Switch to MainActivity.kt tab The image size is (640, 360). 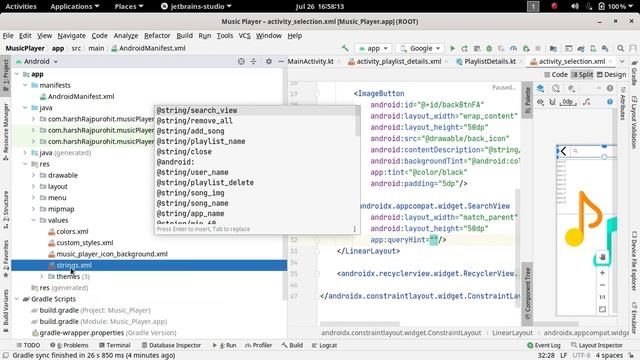click(310, 61)
